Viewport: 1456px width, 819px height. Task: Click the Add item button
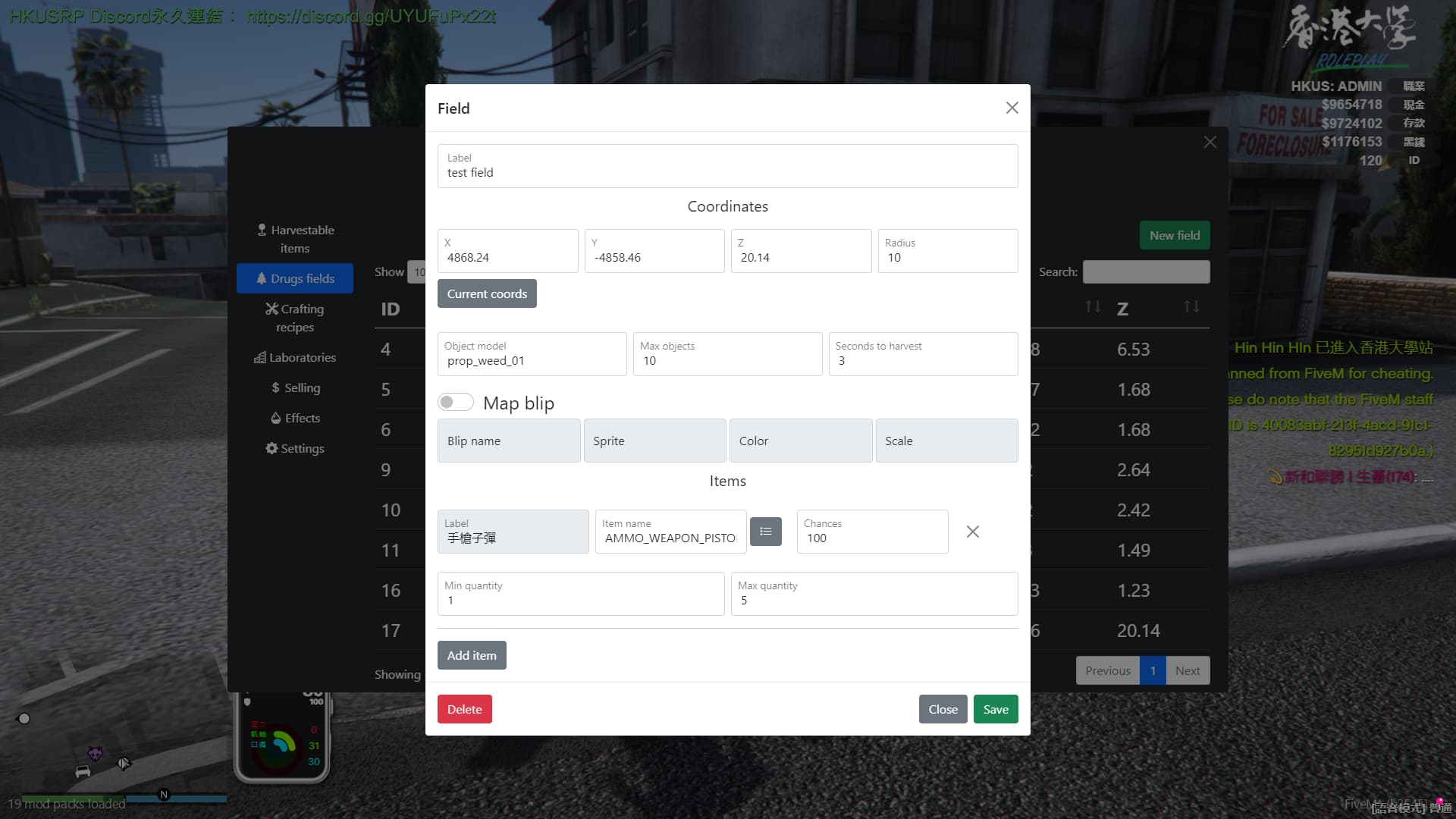point(472,655)
